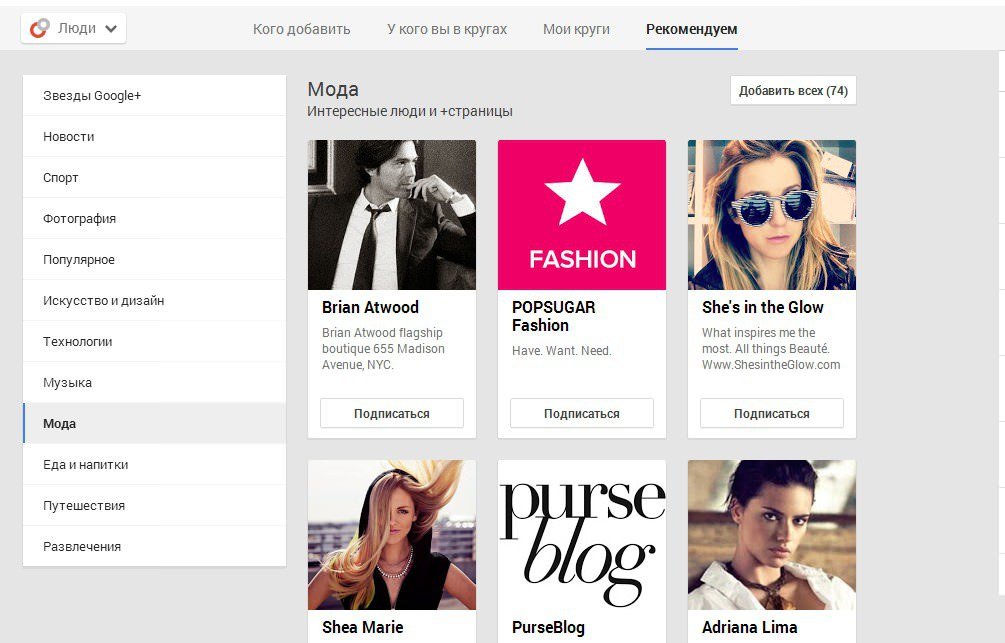Switch to the Кого добавить tab

click(301, 29)
